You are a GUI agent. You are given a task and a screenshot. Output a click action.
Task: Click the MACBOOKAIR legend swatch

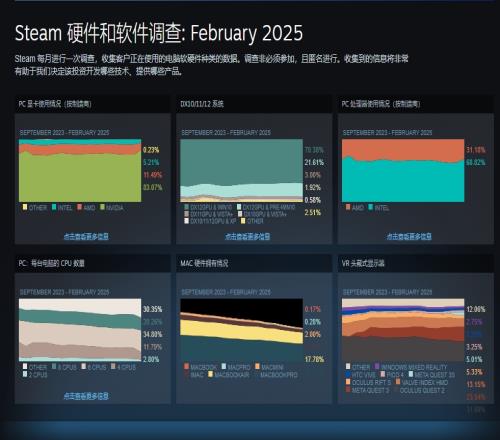210,374
